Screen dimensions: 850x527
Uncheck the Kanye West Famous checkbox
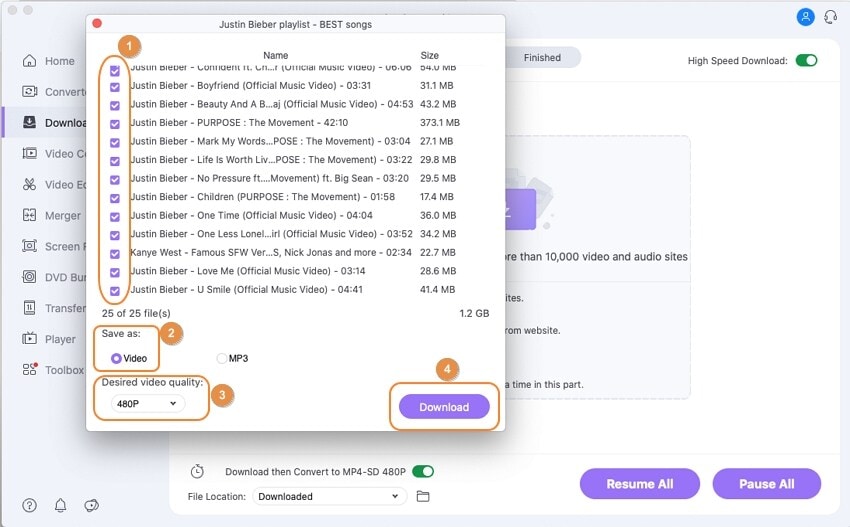tap(114, 253)
